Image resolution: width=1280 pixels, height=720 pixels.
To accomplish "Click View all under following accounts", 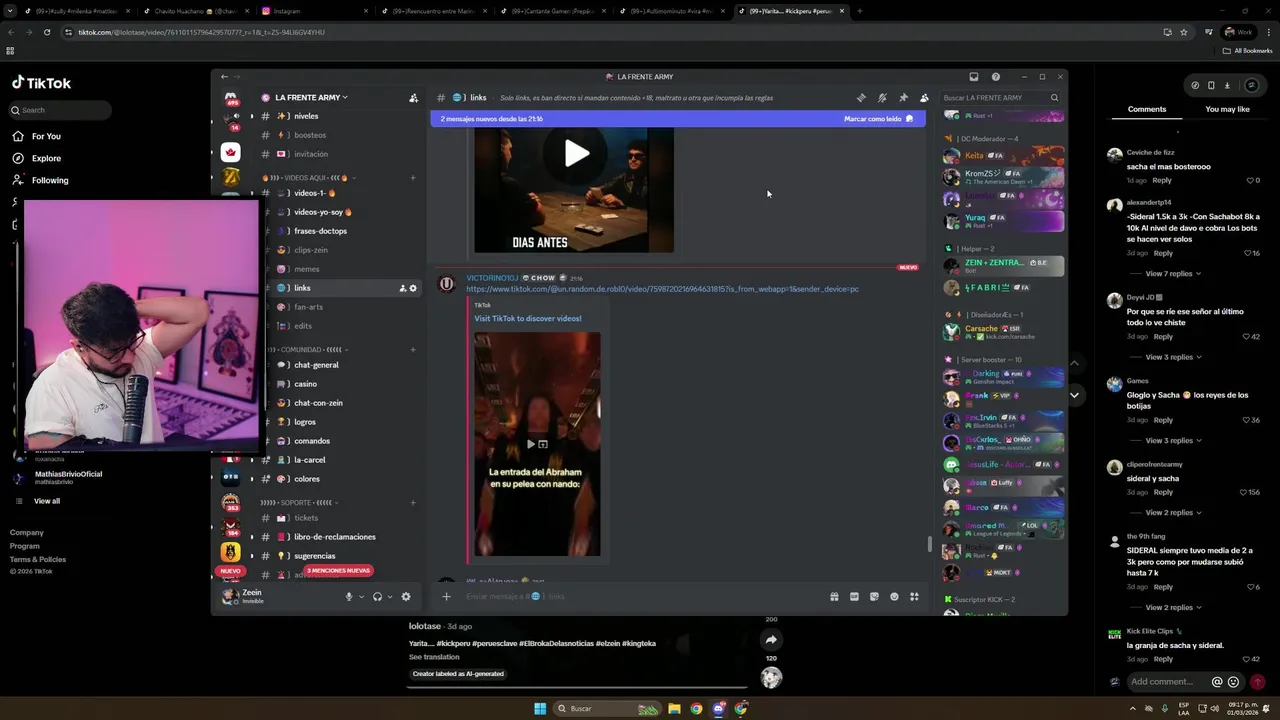I will coord(47,501).
